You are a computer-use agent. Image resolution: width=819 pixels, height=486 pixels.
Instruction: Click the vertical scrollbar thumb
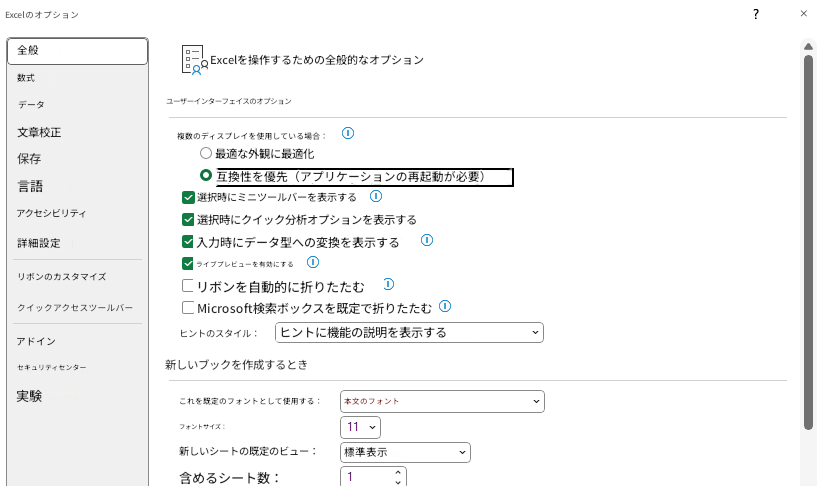click(x=808, y=242)
